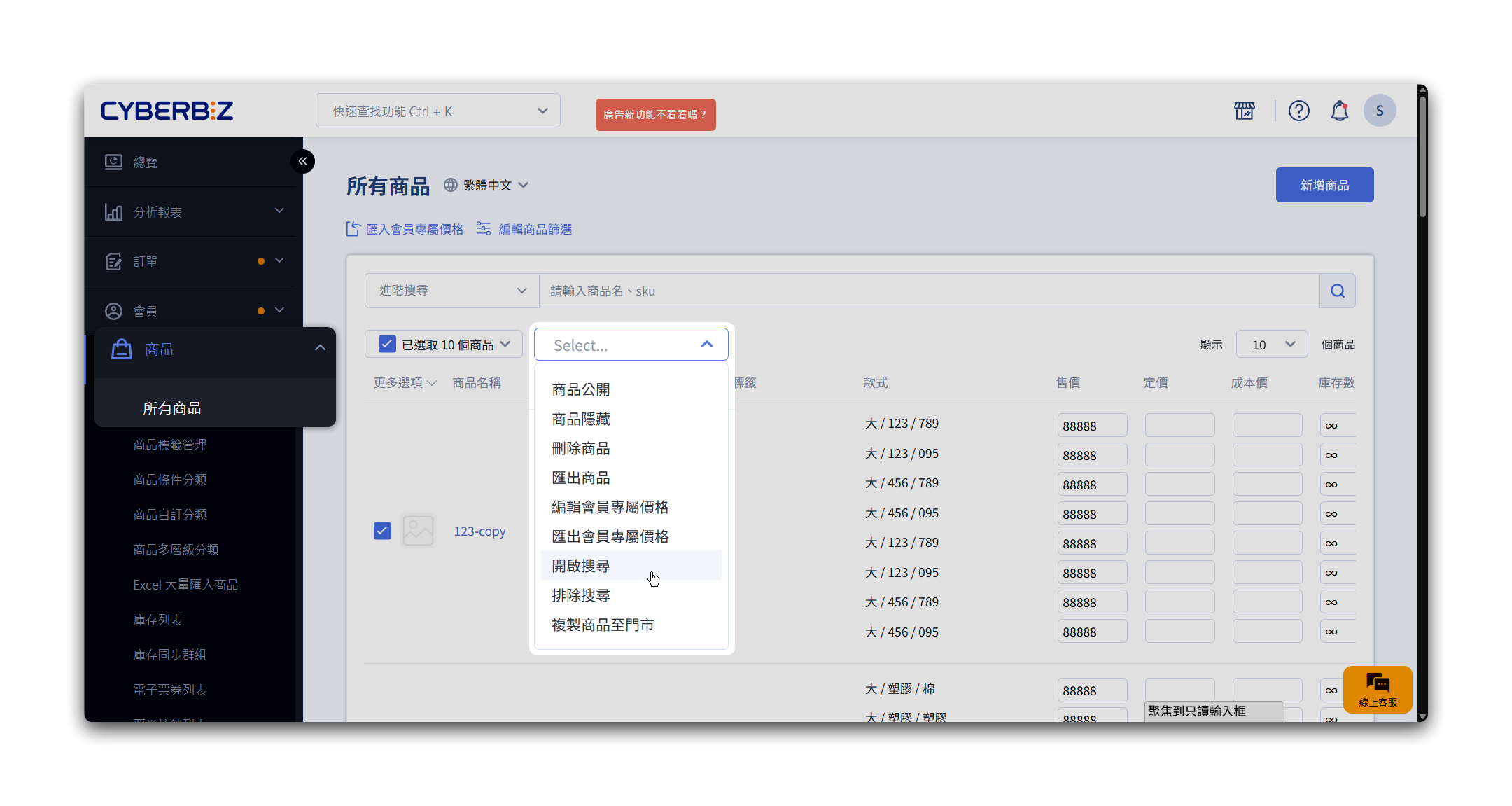Open the 線上客服 chat widget
1512x806 pixels.
(1377, 689)
